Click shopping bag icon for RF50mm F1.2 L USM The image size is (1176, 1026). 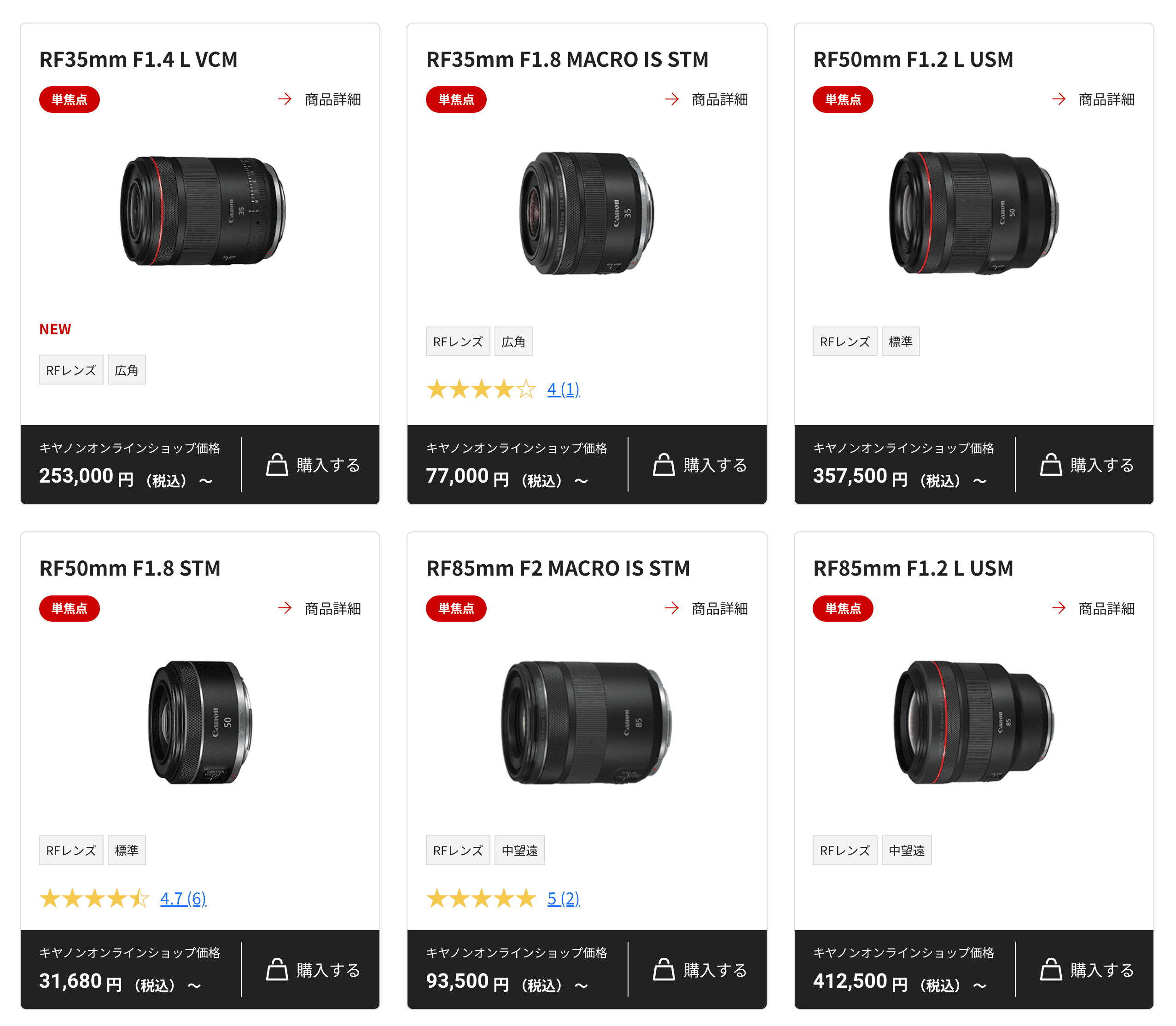pyautogui.click(x=1051, y=465)
